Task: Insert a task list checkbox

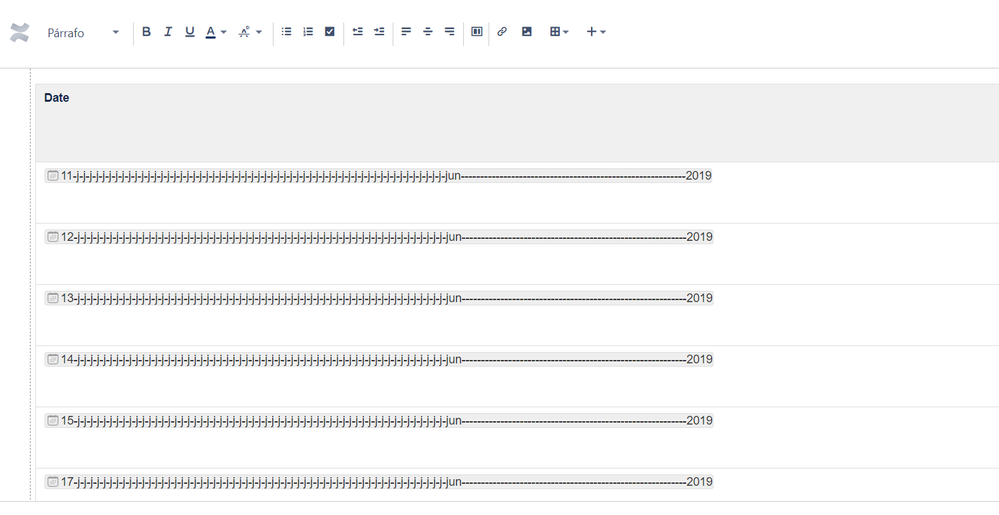Action: (x=329, y=31)
